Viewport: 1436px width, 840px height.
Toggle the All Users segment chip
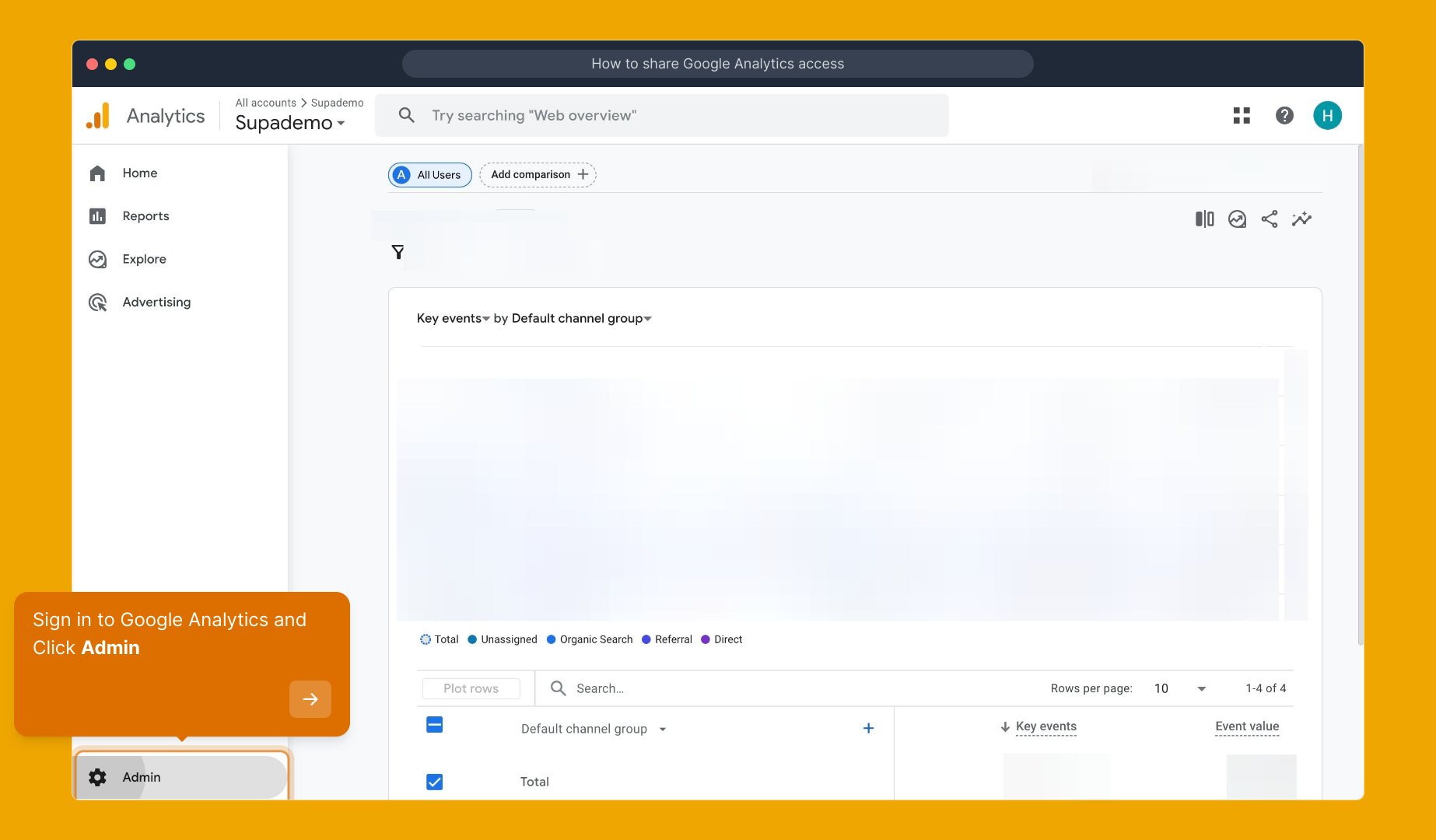click(x=429, y=174)
